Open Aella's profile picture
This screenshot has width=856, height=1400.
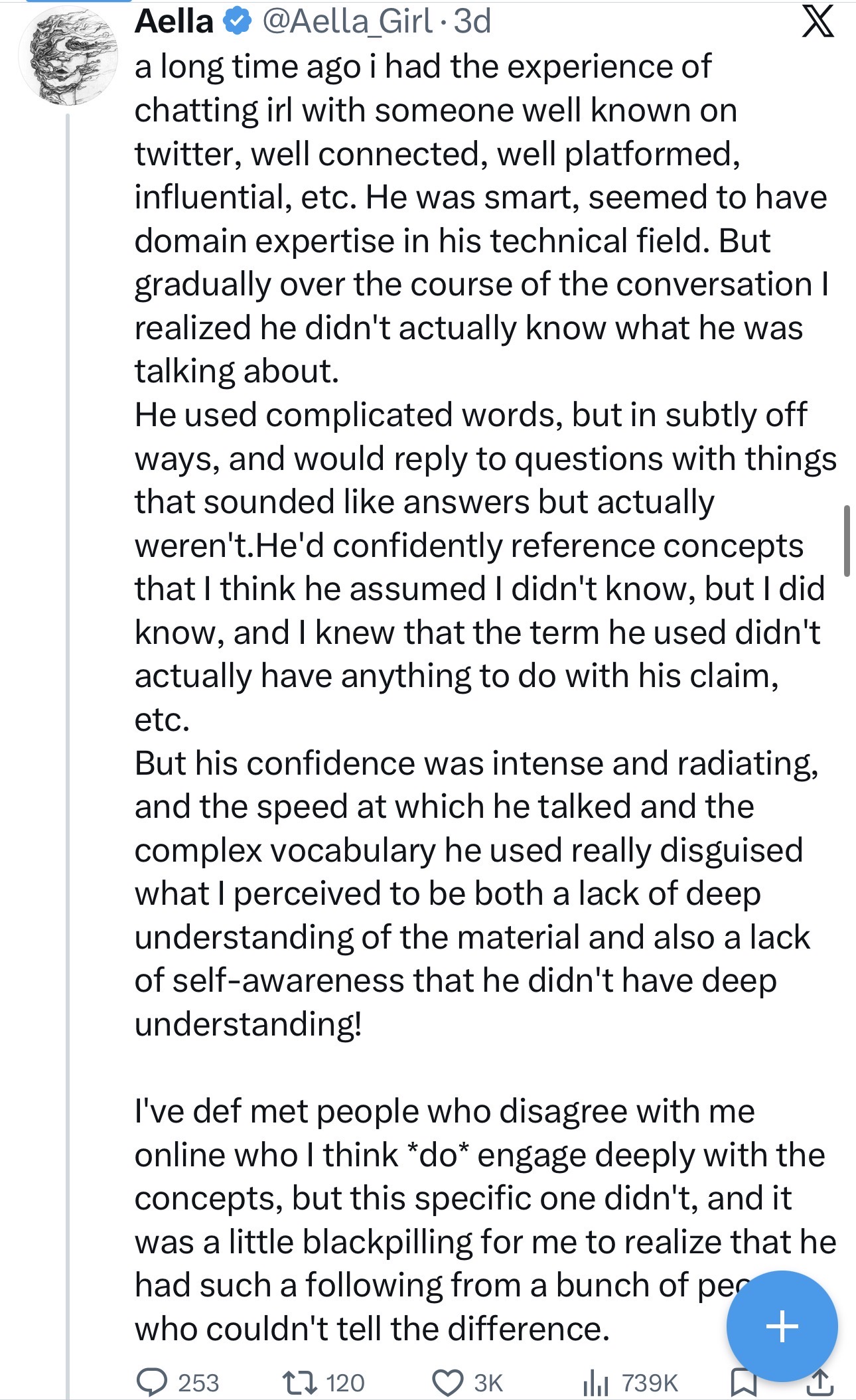tap(68, 56)
